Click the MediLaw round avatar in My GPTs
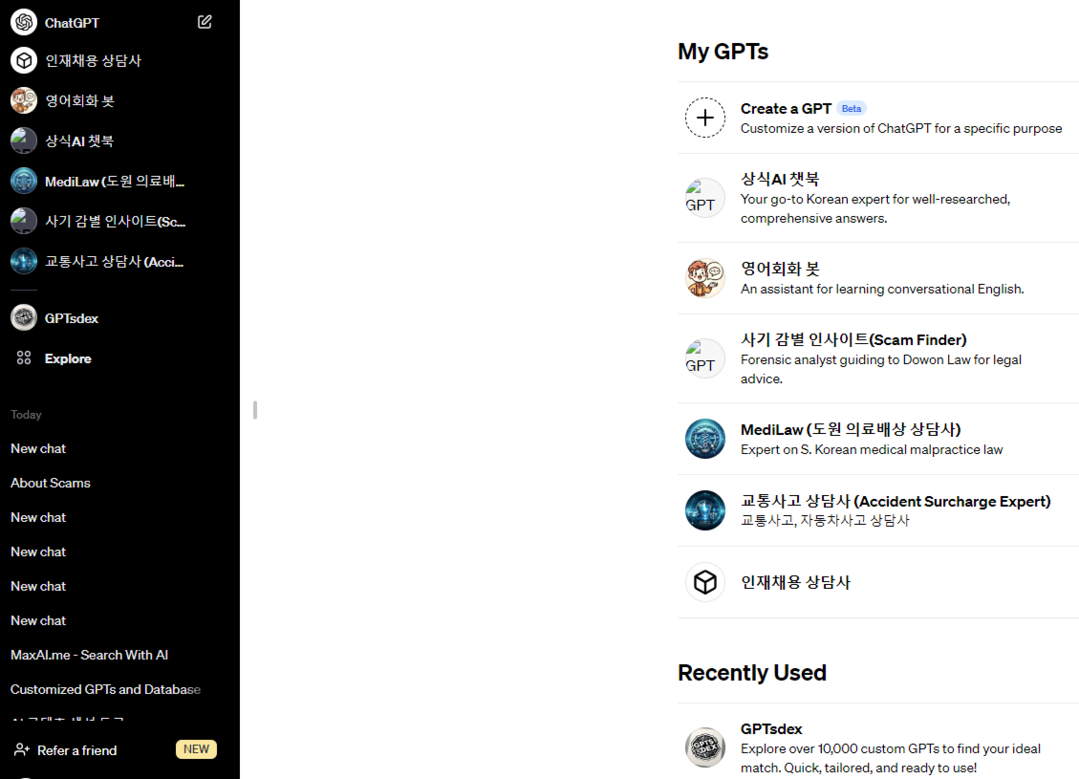1079x779 pixels. coord(705,438)
